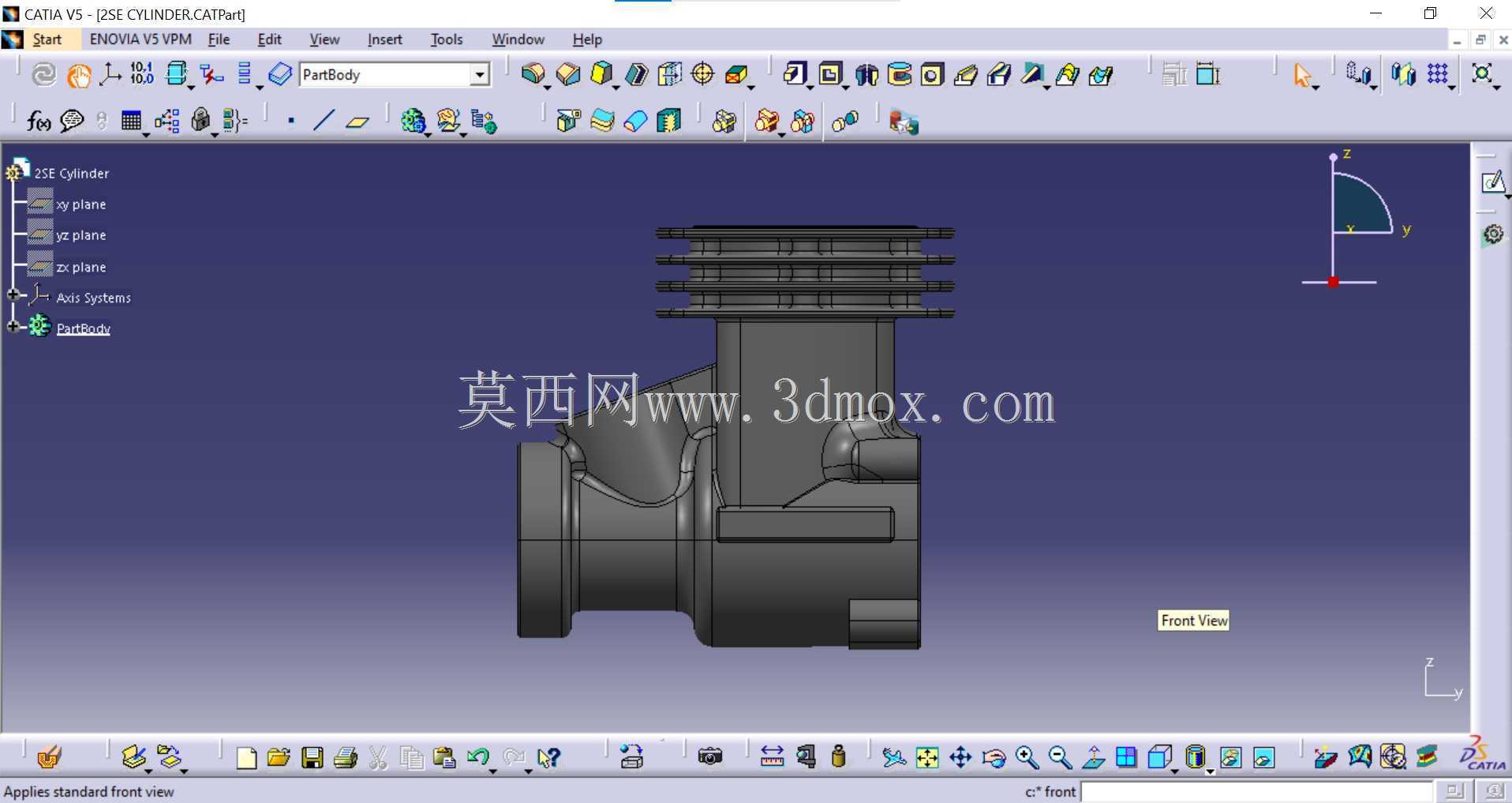Click the What's This help icon

tap(548, 757)
